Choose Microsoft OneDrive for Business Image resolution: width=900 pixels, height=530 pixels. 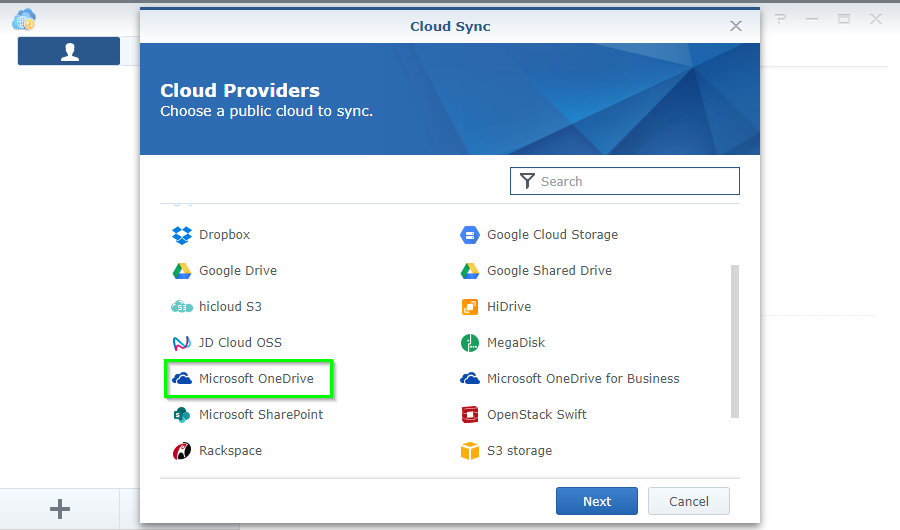(x=582, y=379)
